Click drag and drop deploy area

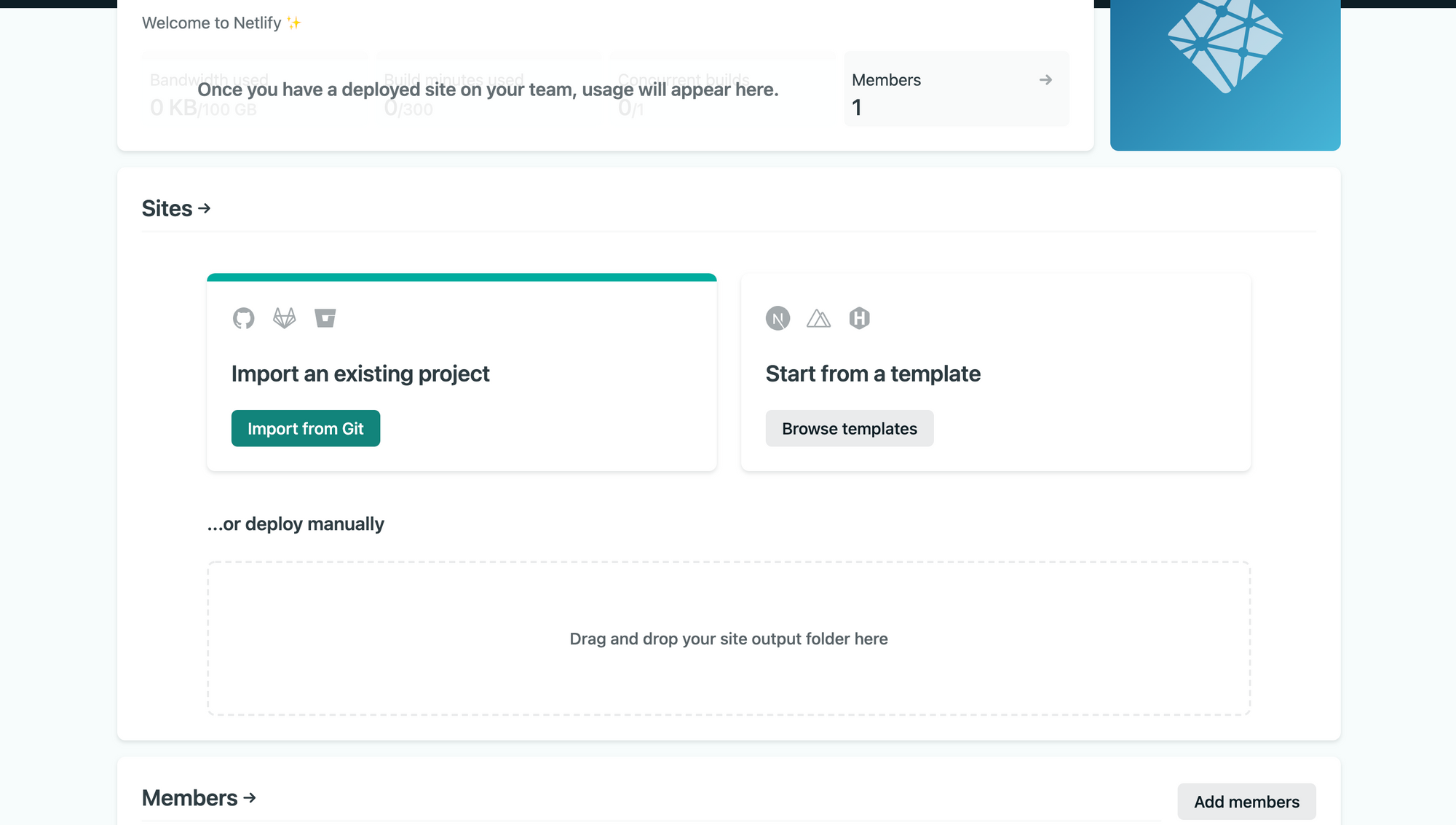click(x=728, y=638)
